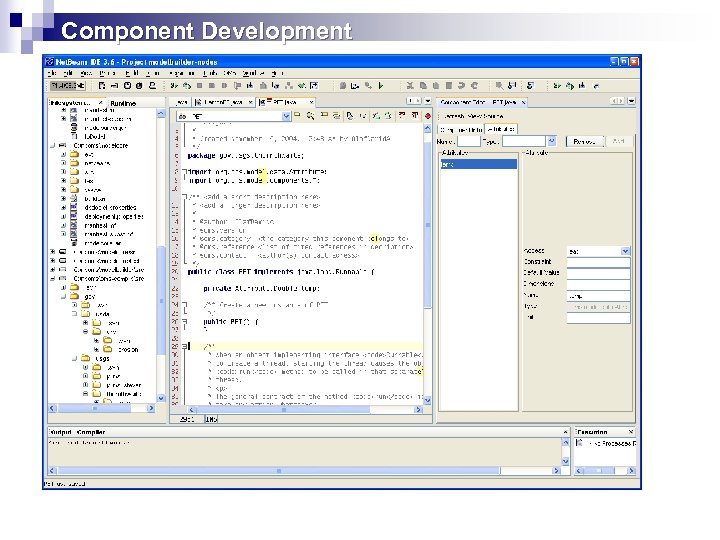Click Output panel horizontal scrollbar right arrow
Image resolution: width=720 pixels, height=540 pixels.
click(x=557, y=471)
